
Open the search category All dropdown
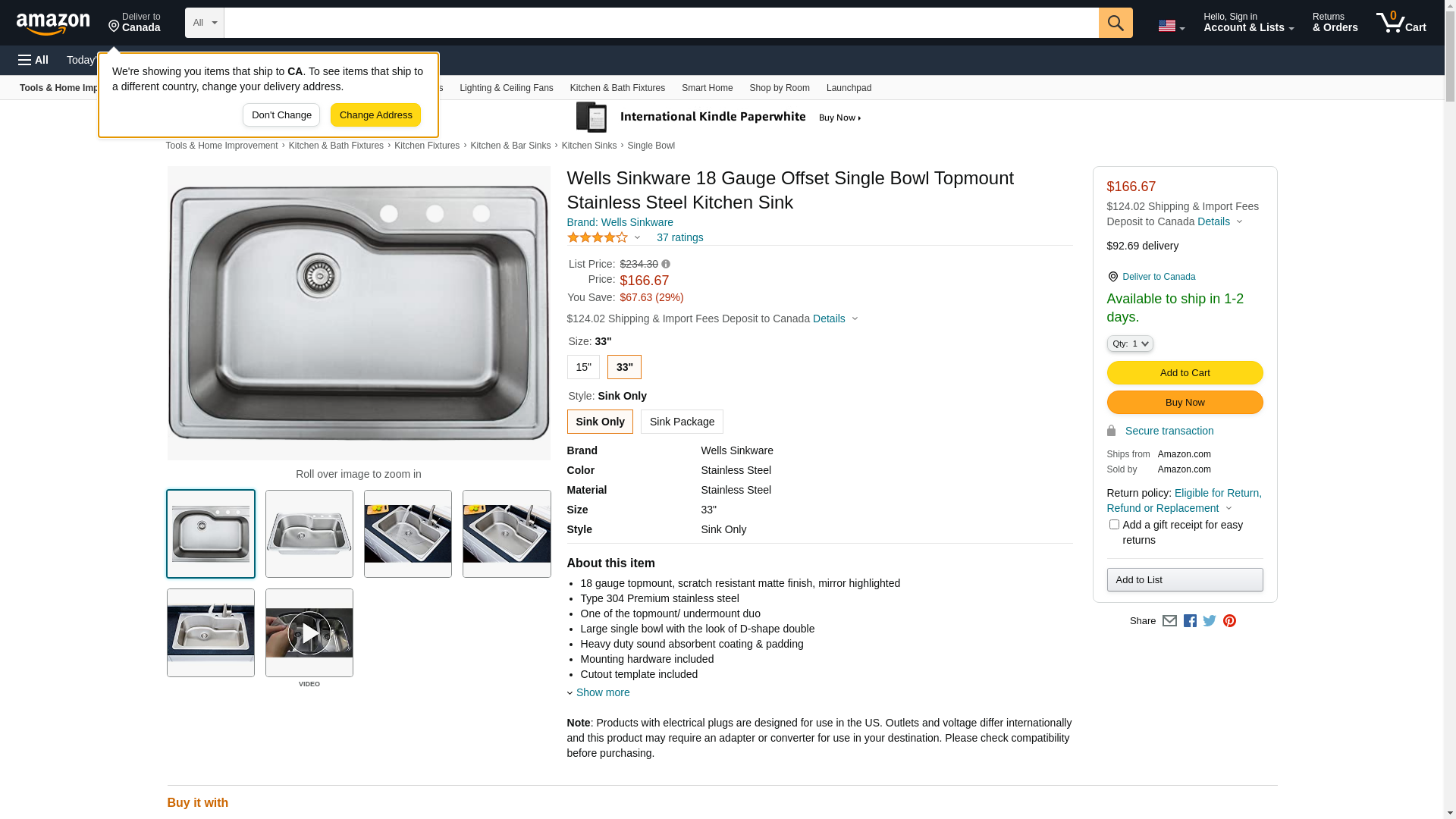click(205, 23)
